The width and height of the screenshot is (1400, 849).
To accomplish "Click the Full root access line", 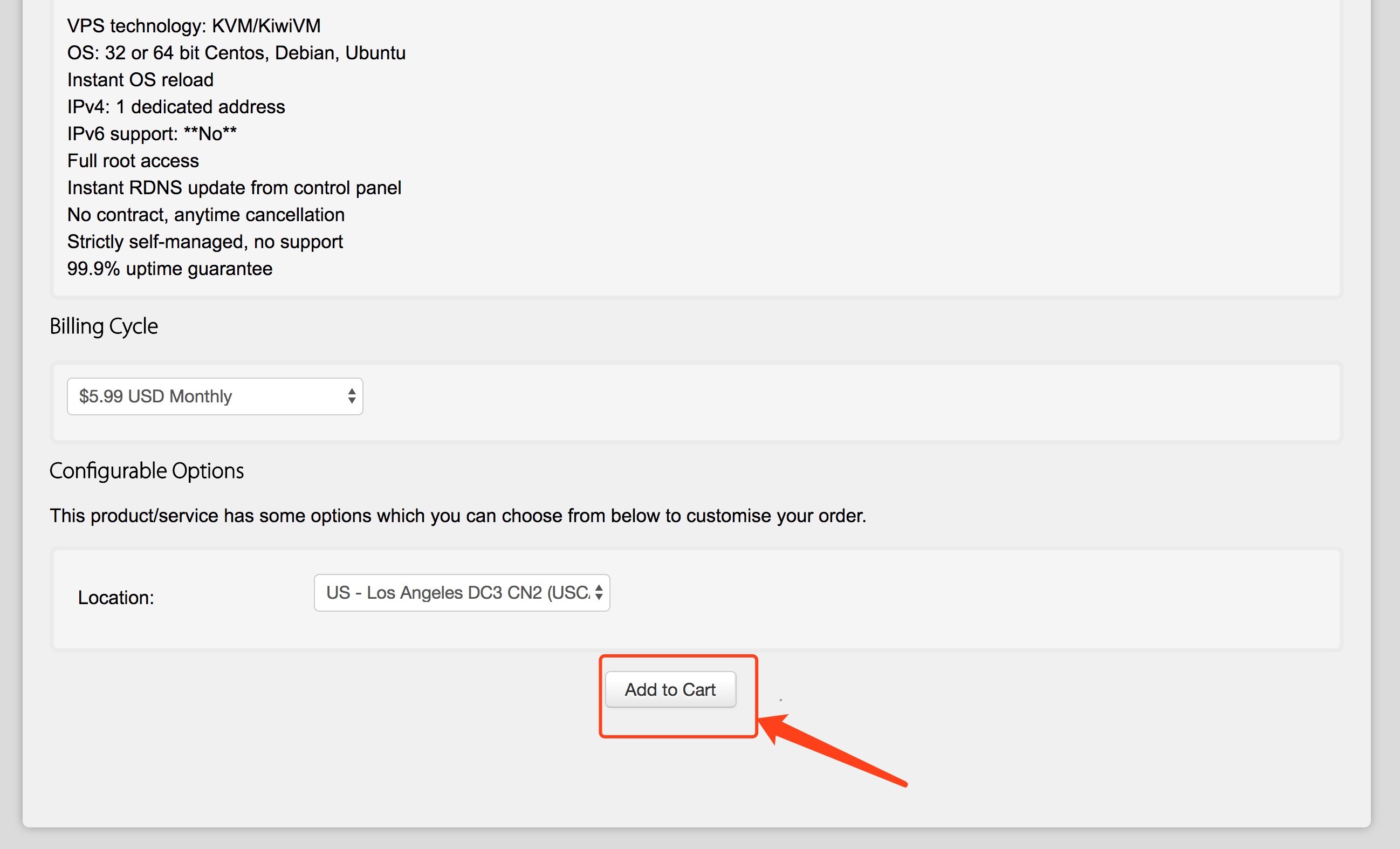I will 133,161.
